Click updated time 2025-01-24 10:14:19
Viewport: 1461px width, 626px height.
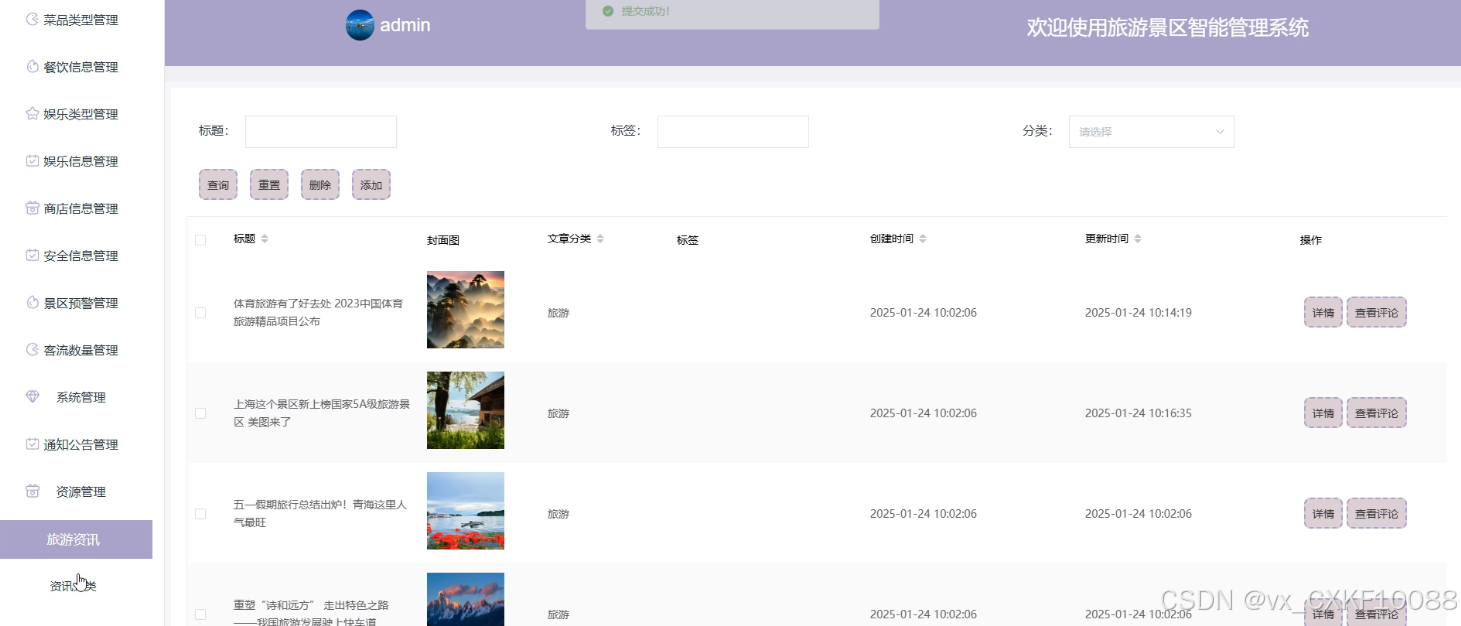[1138, 313]
